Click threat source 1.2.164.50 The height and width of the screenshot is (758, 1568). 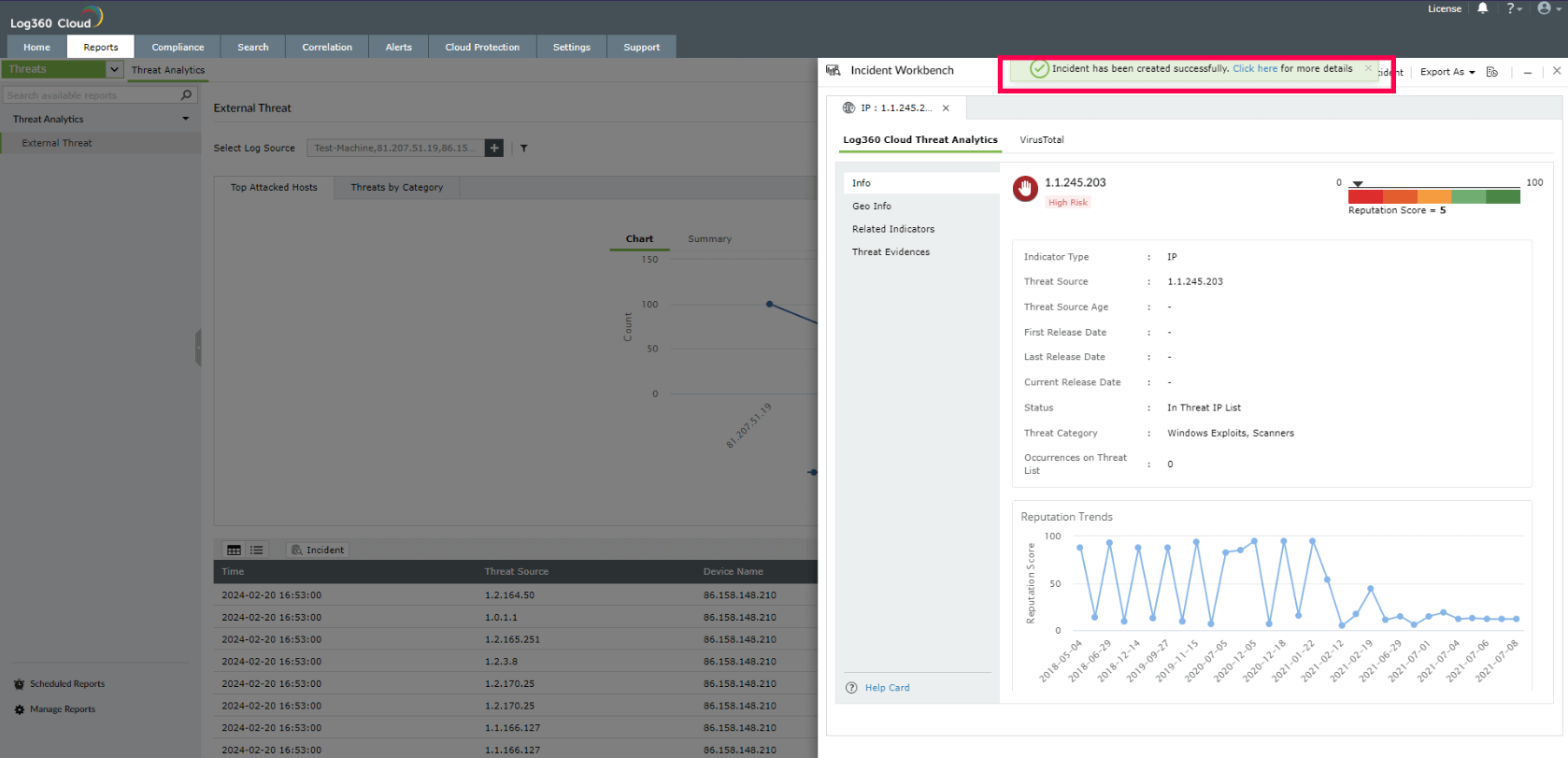point(509,595)
